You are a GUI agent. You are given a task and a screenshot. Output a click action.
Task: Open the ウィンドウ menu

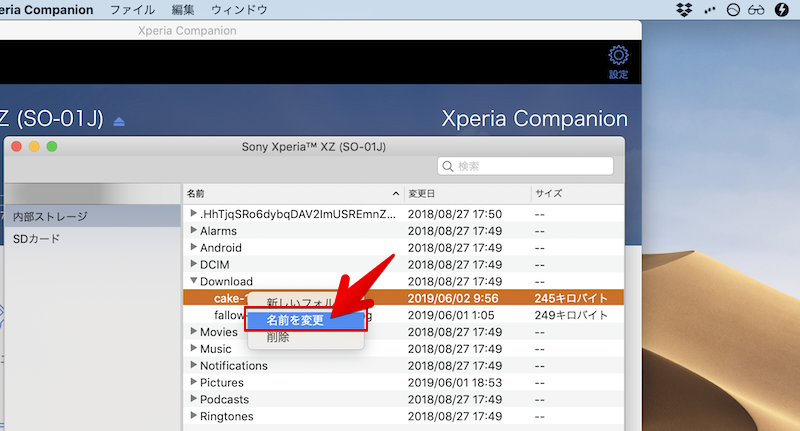(239, 10)
